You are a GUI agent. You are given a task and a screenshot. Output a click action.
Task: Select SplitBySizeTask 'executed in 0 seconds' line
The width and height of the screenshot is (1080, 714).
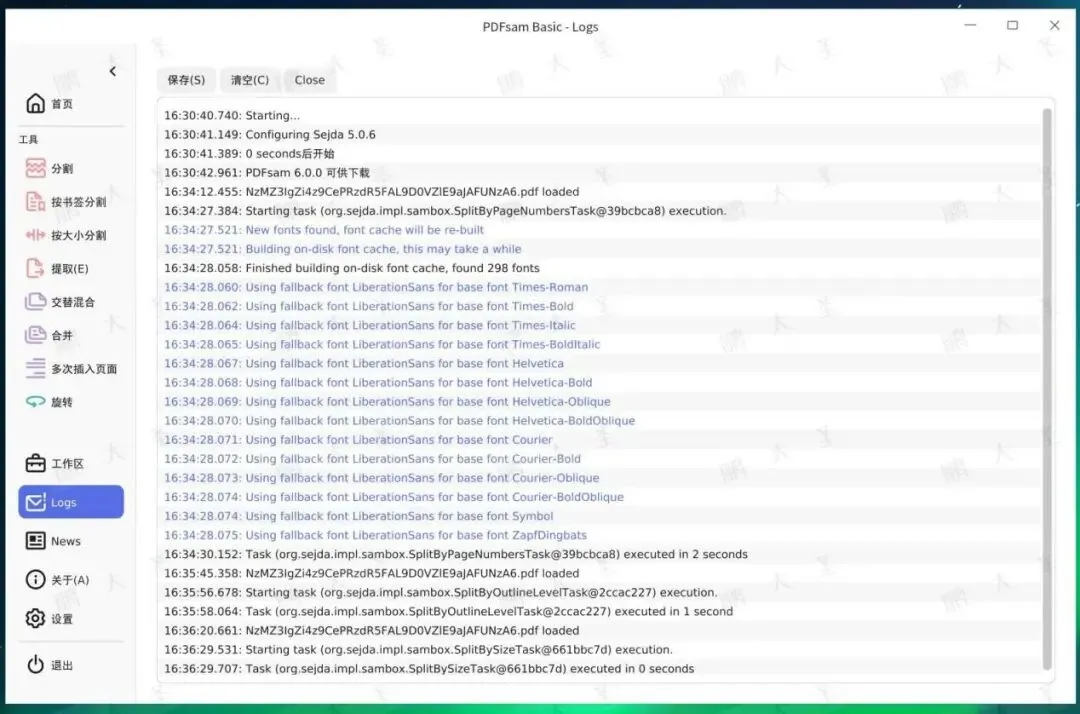pyautogui.click(x=599, y=669)
